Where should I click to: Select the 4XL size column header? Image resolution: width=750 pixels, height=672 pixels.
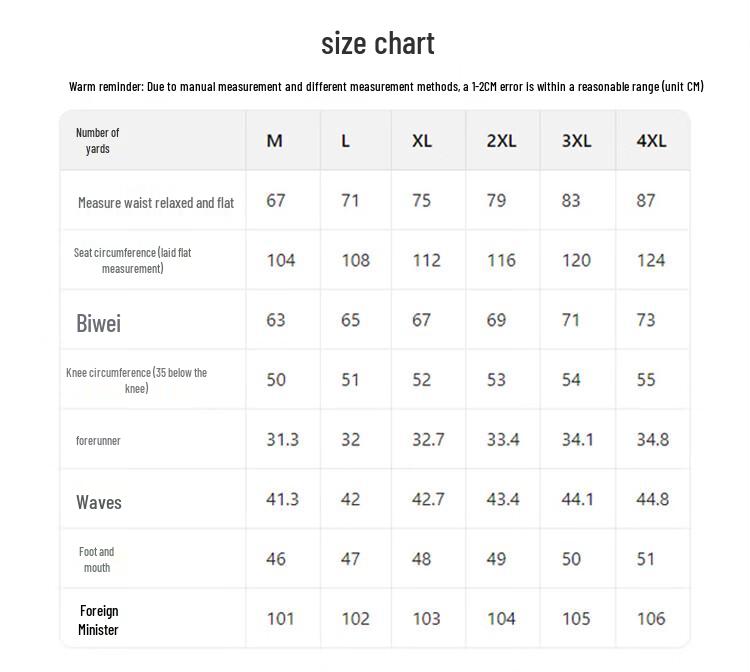[x=651, y=141]
